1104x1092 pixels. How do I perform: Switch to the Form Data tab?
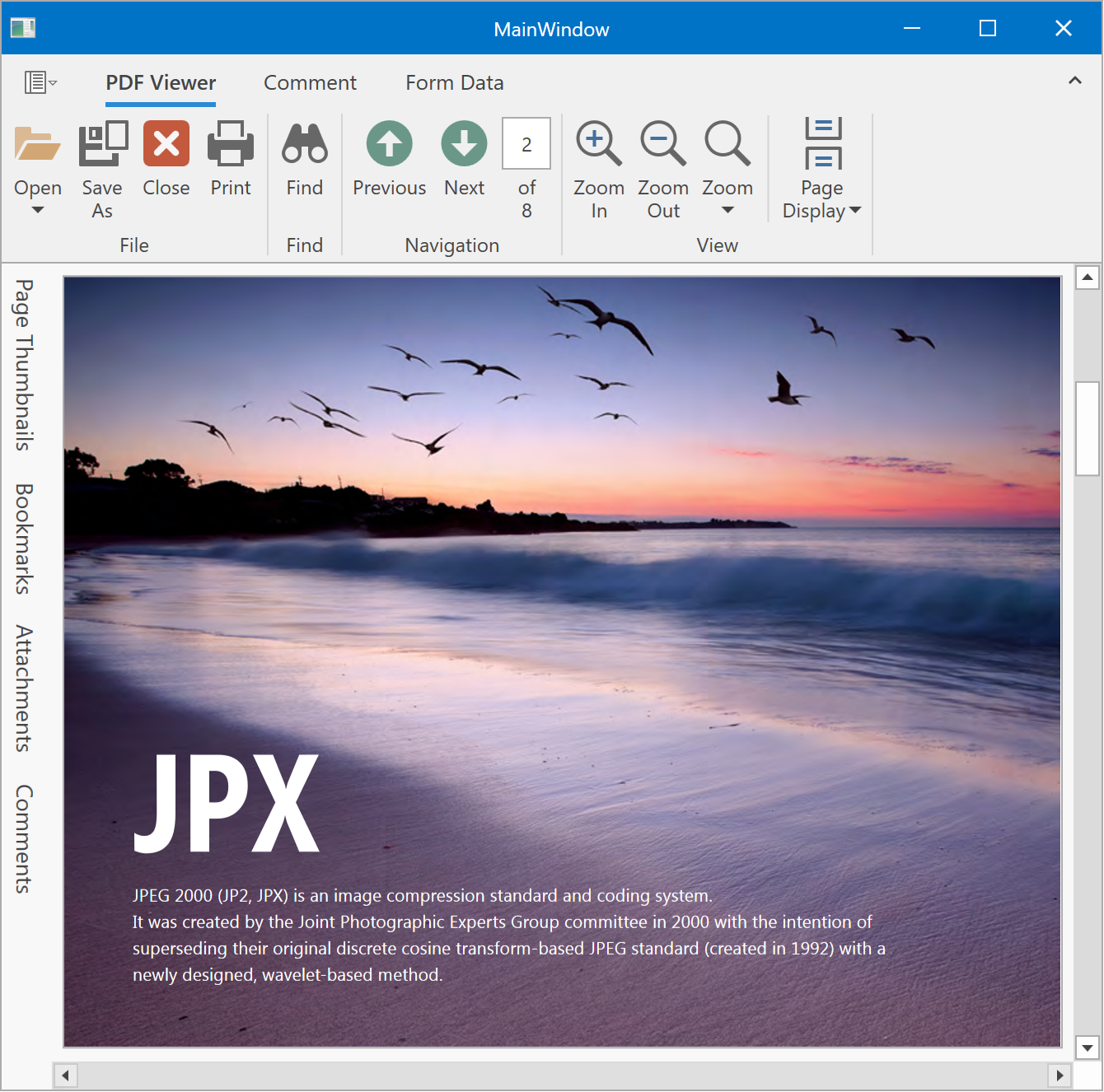click(454, 83)
